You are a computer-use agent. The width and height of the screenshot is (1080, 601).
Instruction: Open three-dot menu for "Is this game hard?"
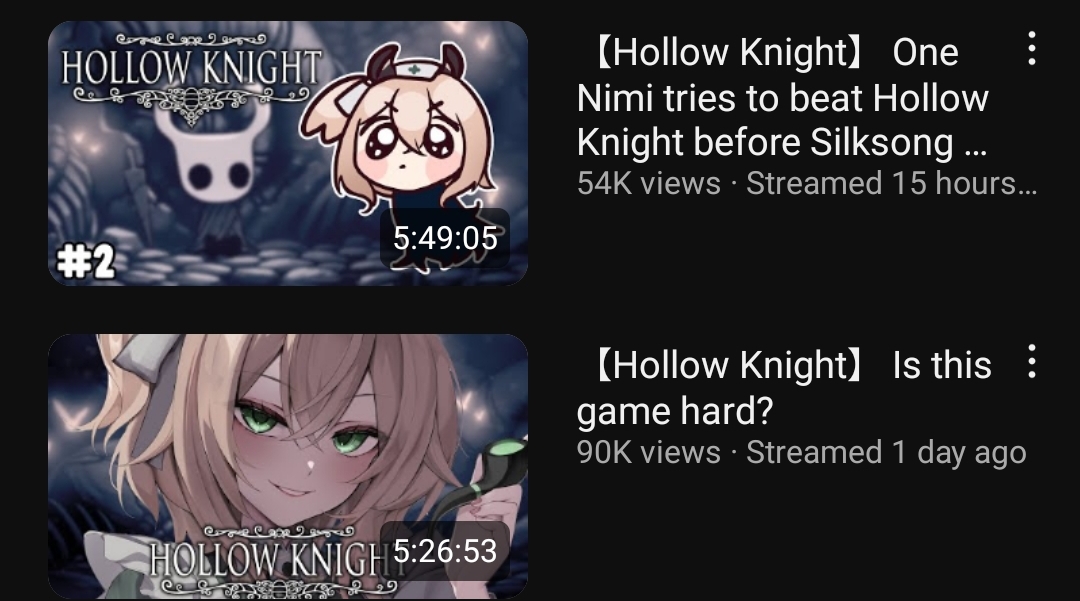click(1031, 361)
